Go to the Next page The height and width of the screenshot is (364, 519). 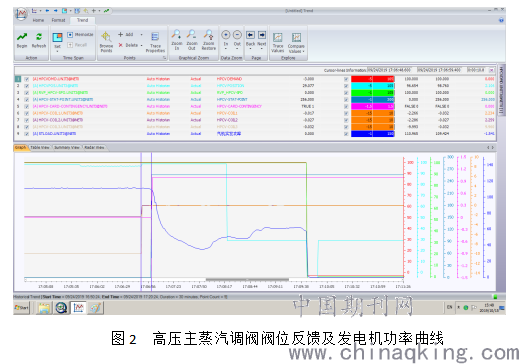tap(262, 35)
